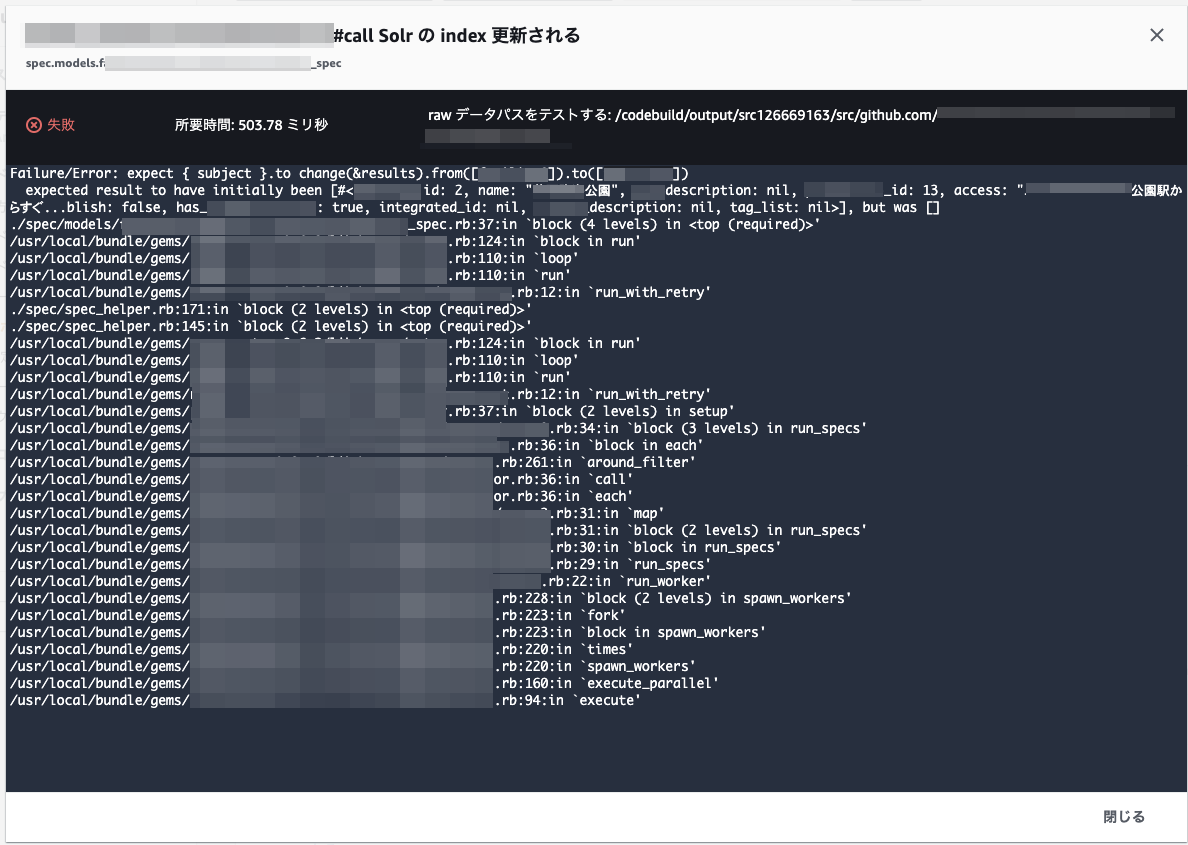Click the '.rb:22:in run_worker' trace line

361,581
